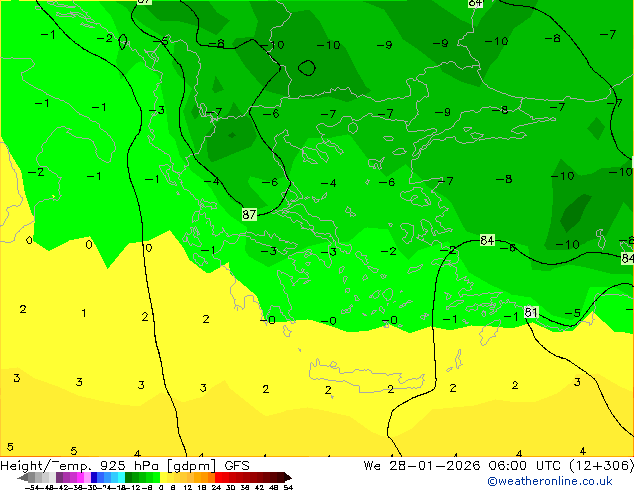Image resolution: width=634 pixels, height=490 pixels.
Task: Pick the dark purple legend swatch
Action: (59, 477)
